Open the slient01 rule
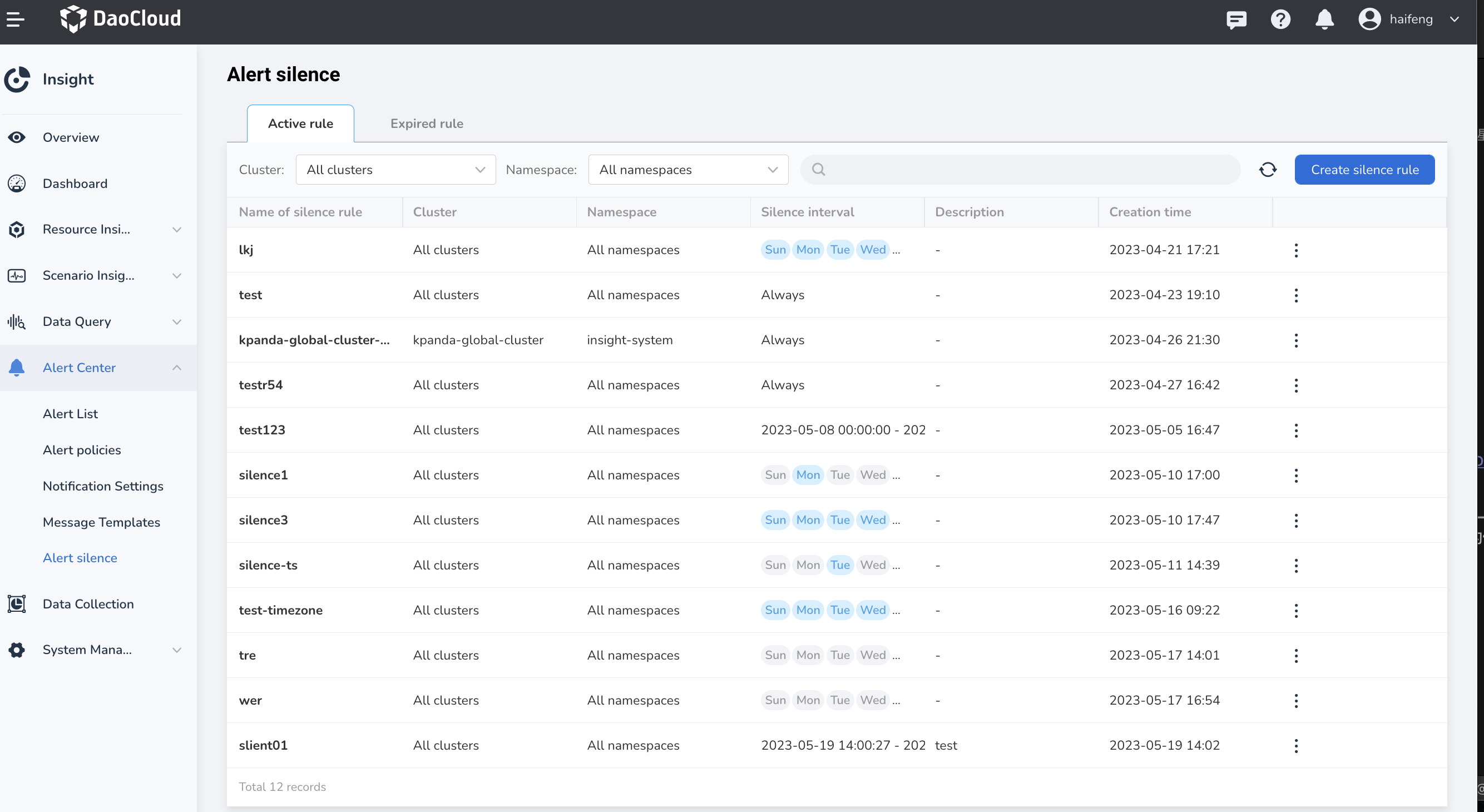This screenshot has height=812, width=1484. click(263, 745)
